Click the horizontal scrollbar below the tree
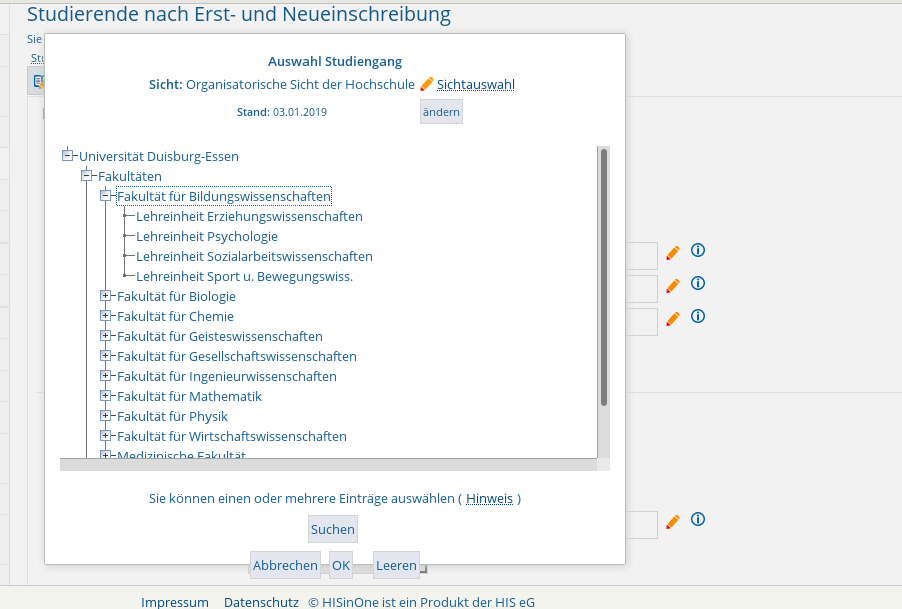Image resolution: width=902 pixels, height=609 pixels. point(328,465)
